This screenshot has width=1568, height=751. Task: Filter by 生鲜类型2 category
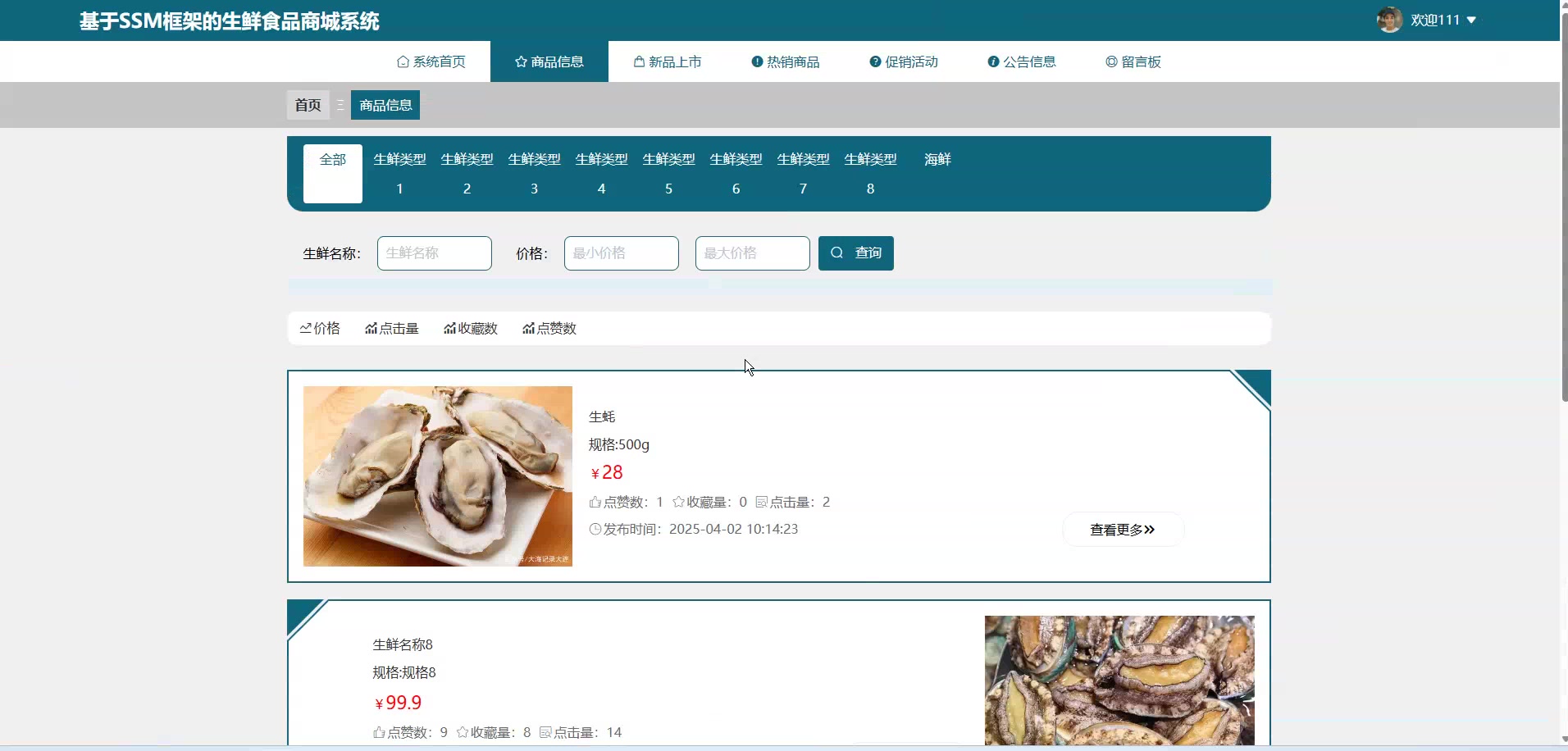coord(467,174)
